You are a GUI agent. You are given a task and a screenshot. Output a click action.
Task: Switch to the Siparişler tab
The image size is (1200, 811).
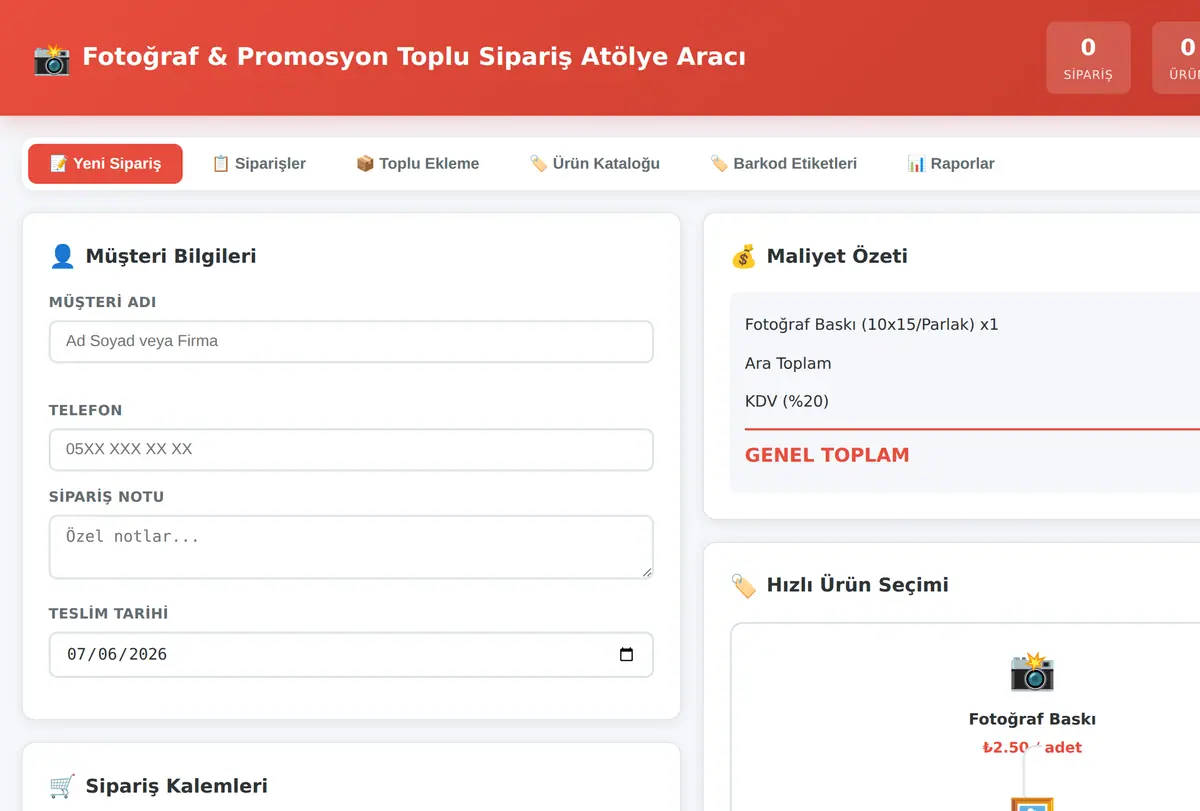pos(259,164)
